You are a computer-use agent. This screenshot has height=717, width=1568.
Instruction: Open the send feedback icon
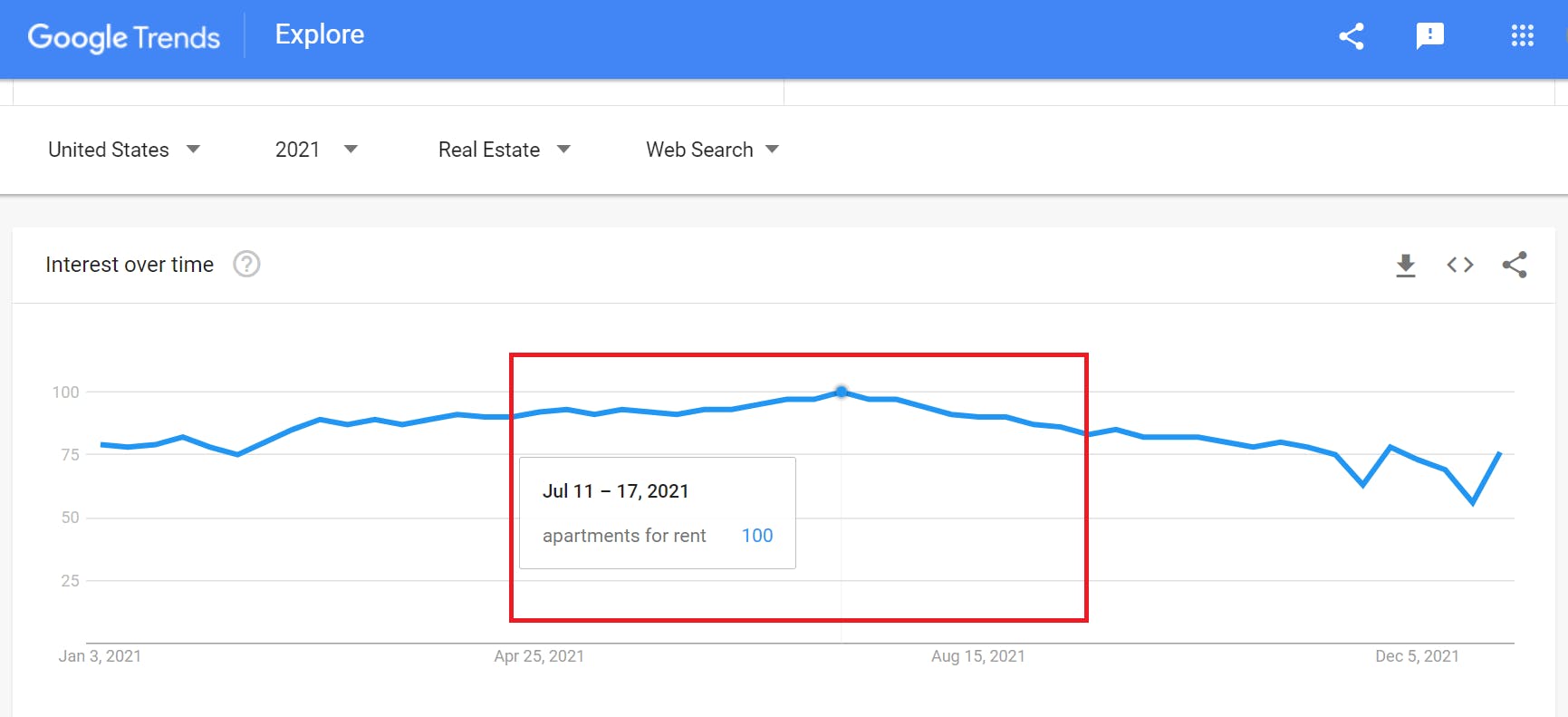(x=1429, y=36)
